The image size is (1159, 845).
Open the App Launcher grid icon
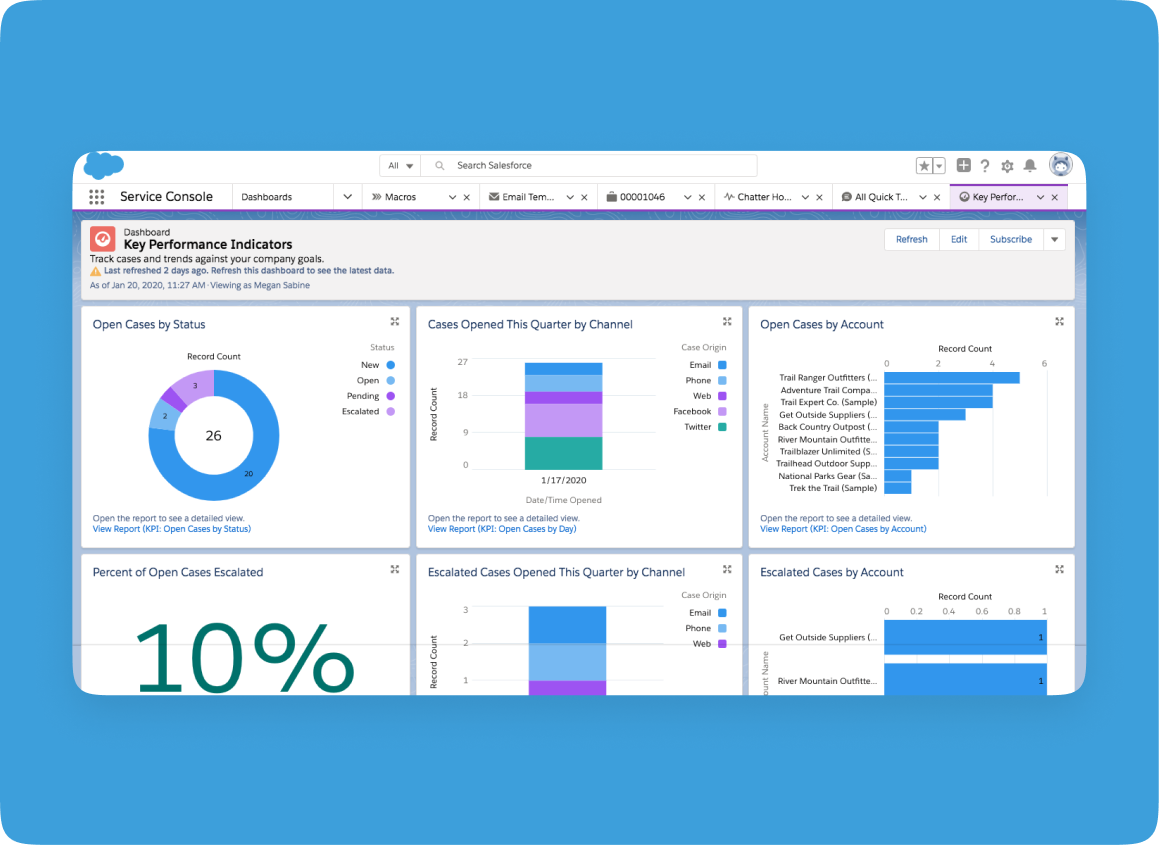[x=96, y=197]
